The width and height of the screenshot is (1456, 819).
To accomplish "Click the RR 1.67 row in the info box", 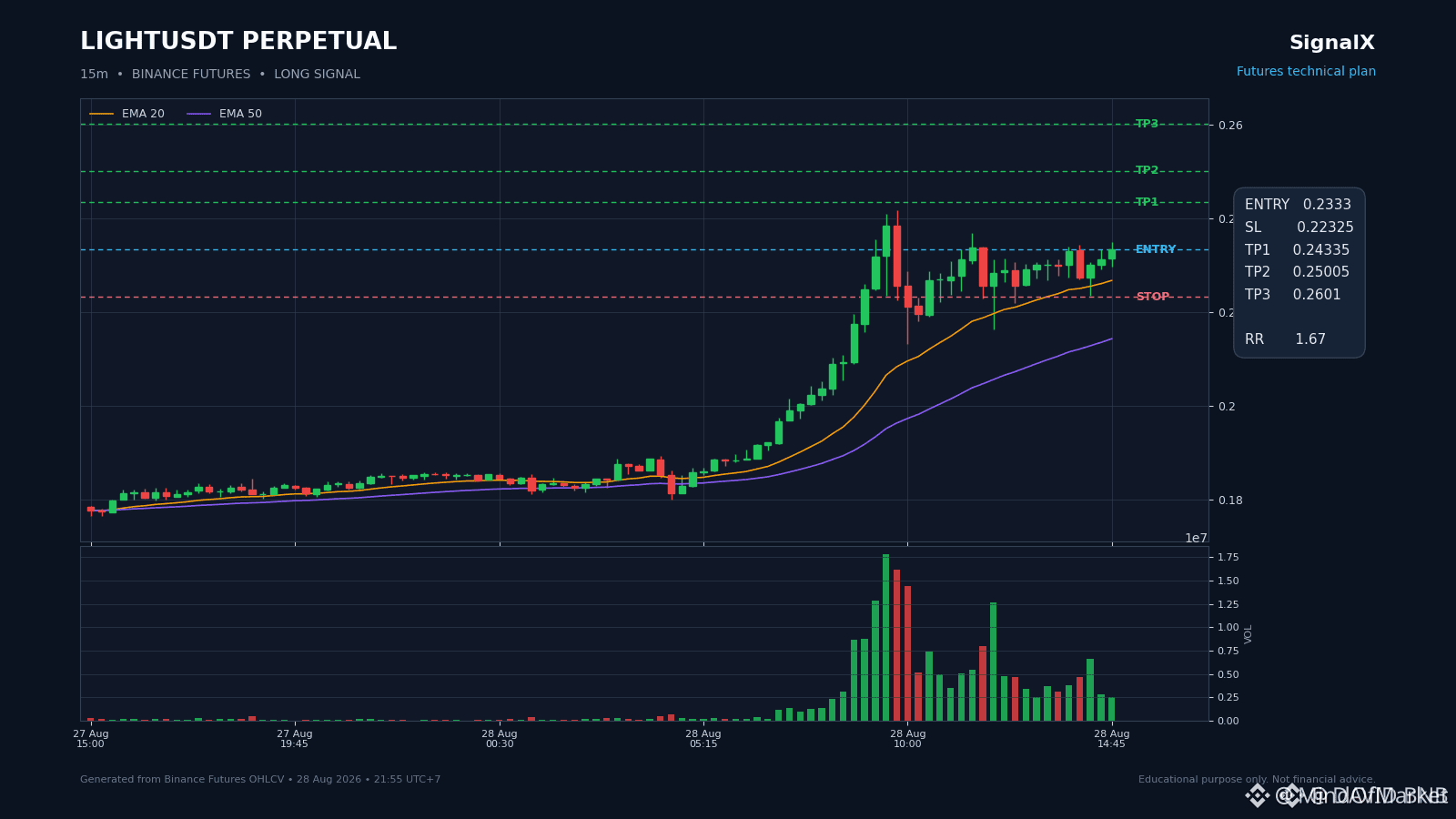I will tap(1286, 339).
